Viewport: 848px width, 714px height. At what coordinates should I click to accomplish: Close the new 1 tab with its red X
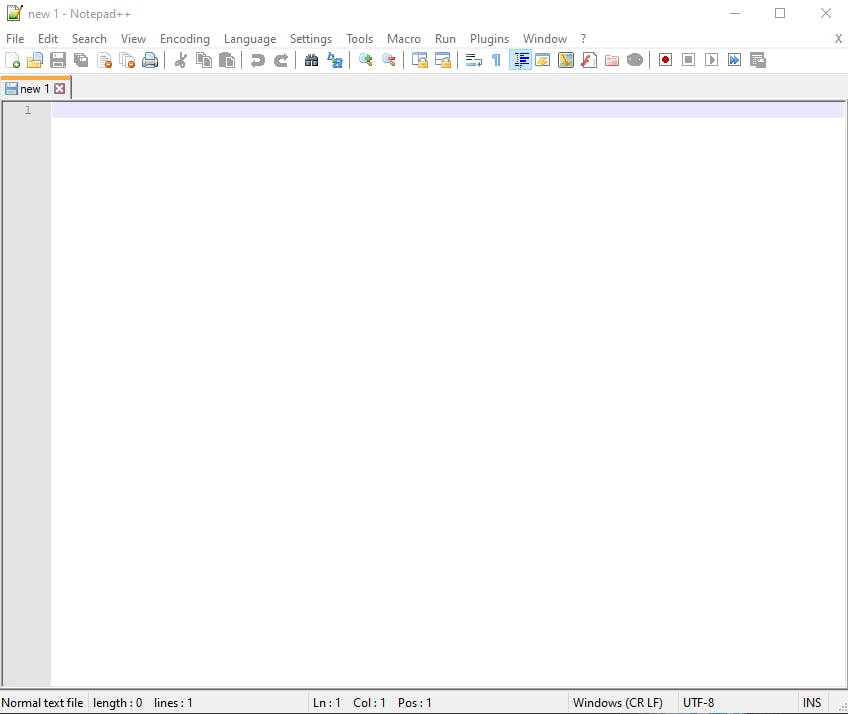coord(60,89)
